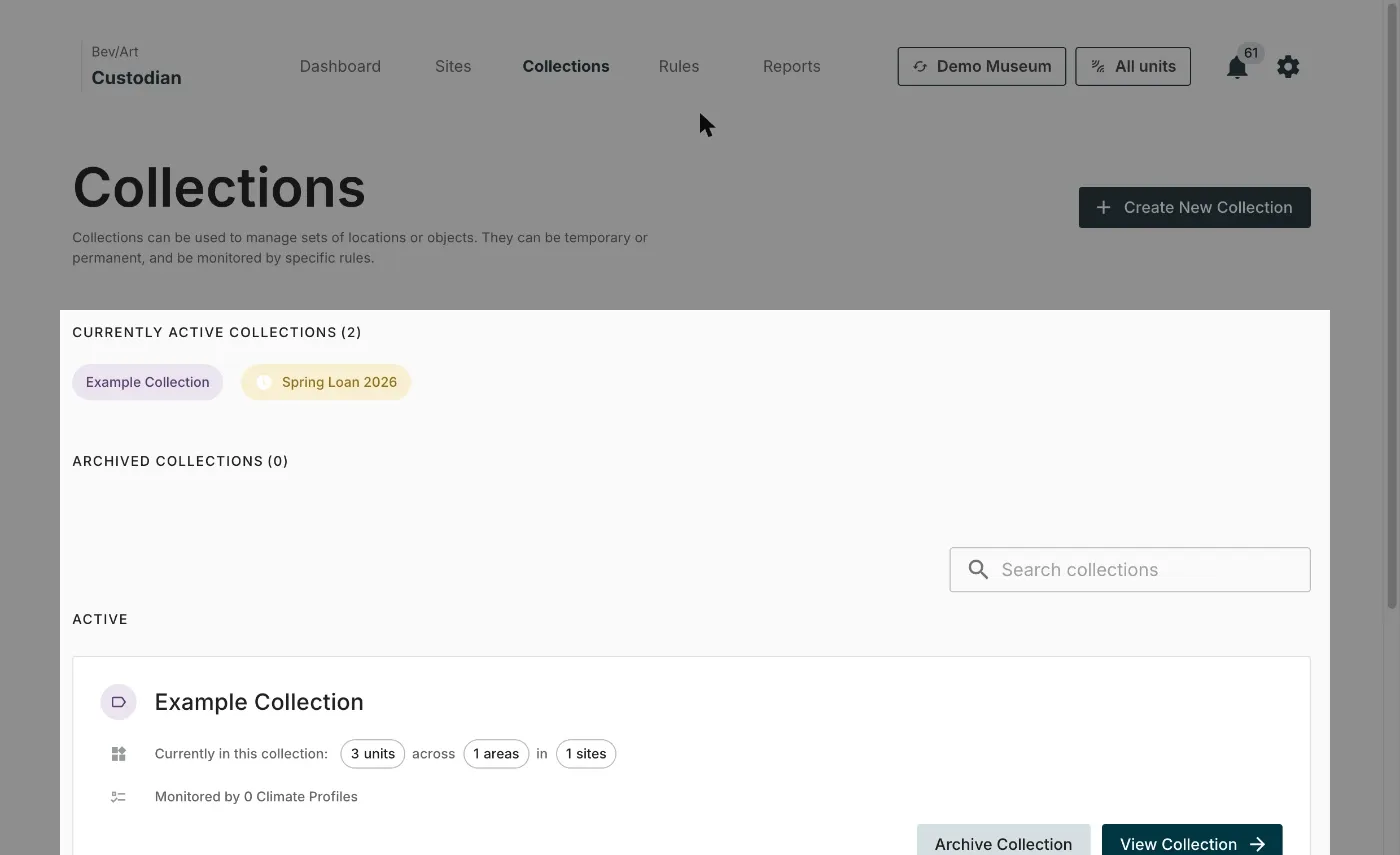The height and width of the screenshot is (855, 1400).
Task: View the Example Collection
Action: [1192, 840]
